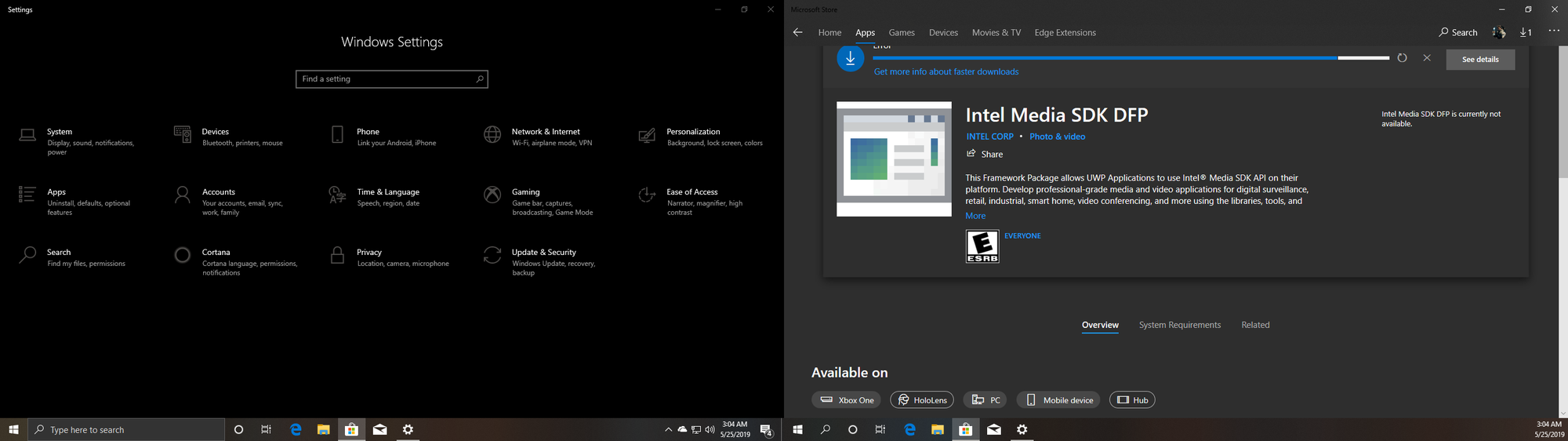Launch Edge from left taskbar
1568x441 pixels.
[x=296, y=429]
